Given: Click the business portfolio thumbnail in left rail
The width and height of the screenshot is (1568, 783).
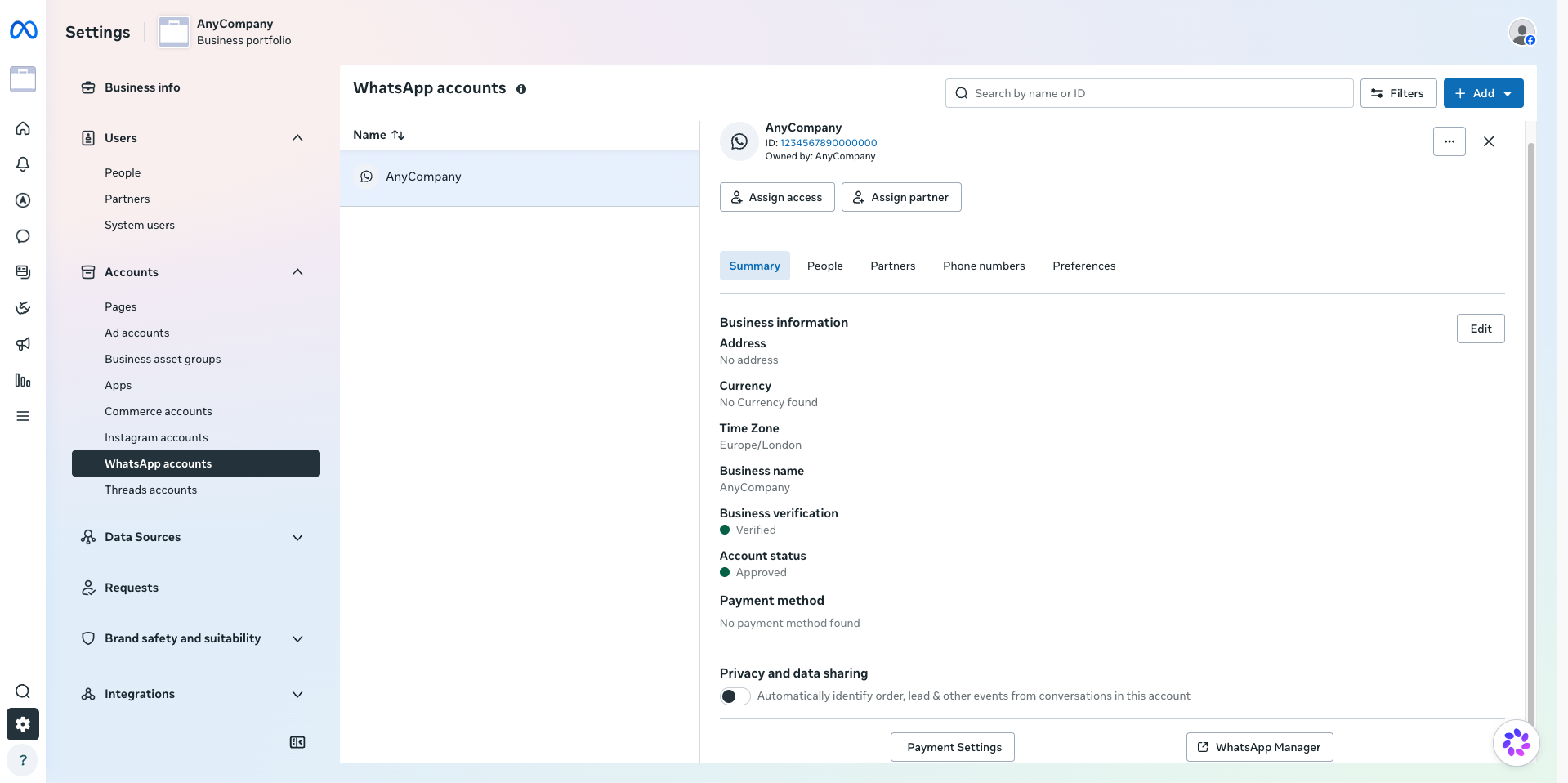Looking at the screenshot, I should [x=23, y=79].
